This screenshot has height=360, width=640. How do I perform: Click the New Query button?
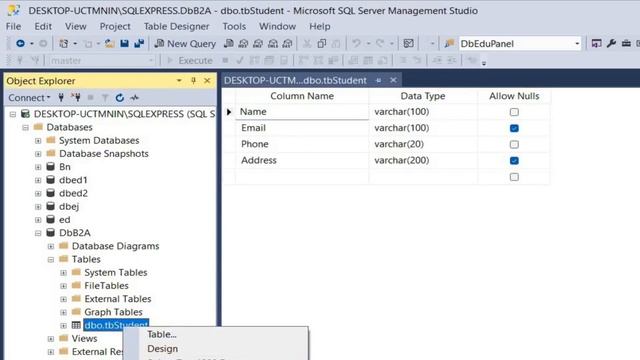pos(185,44)
